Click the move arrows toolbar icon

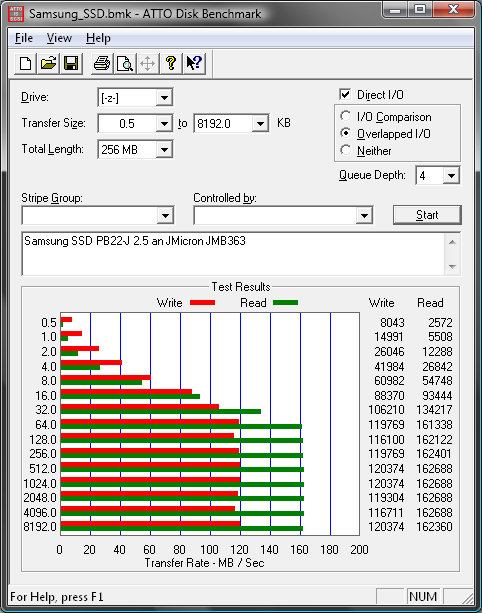[147, 63]
